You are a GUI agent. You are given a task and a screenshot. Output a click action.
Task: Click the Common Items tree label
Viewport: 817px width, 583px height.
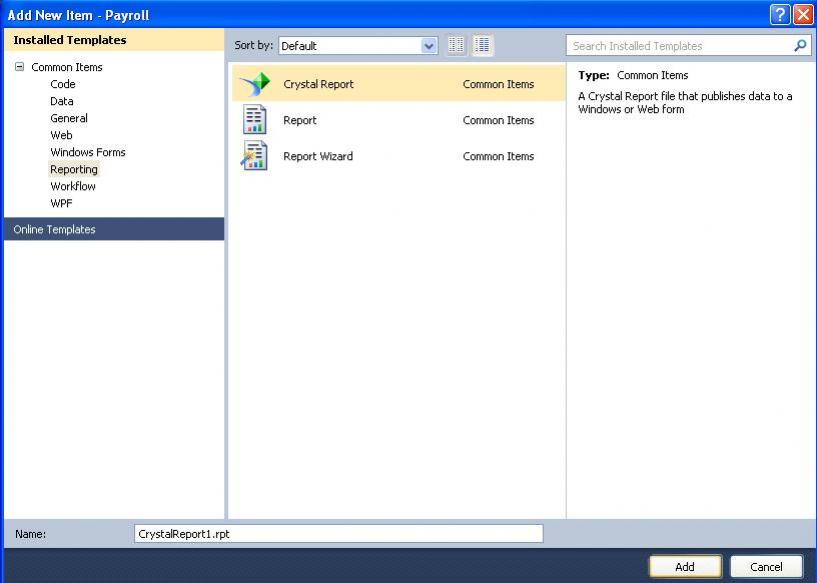67,67
